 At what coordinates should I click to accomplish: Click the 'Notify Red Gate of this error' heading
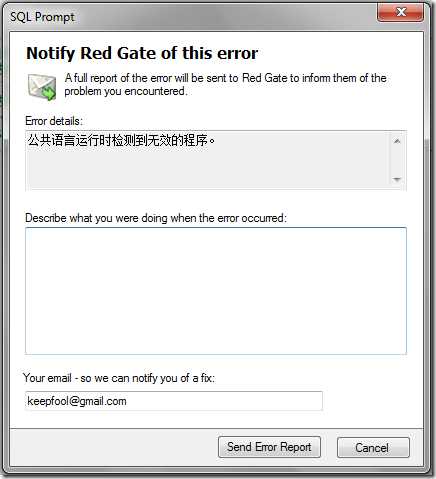coord(142,53)
